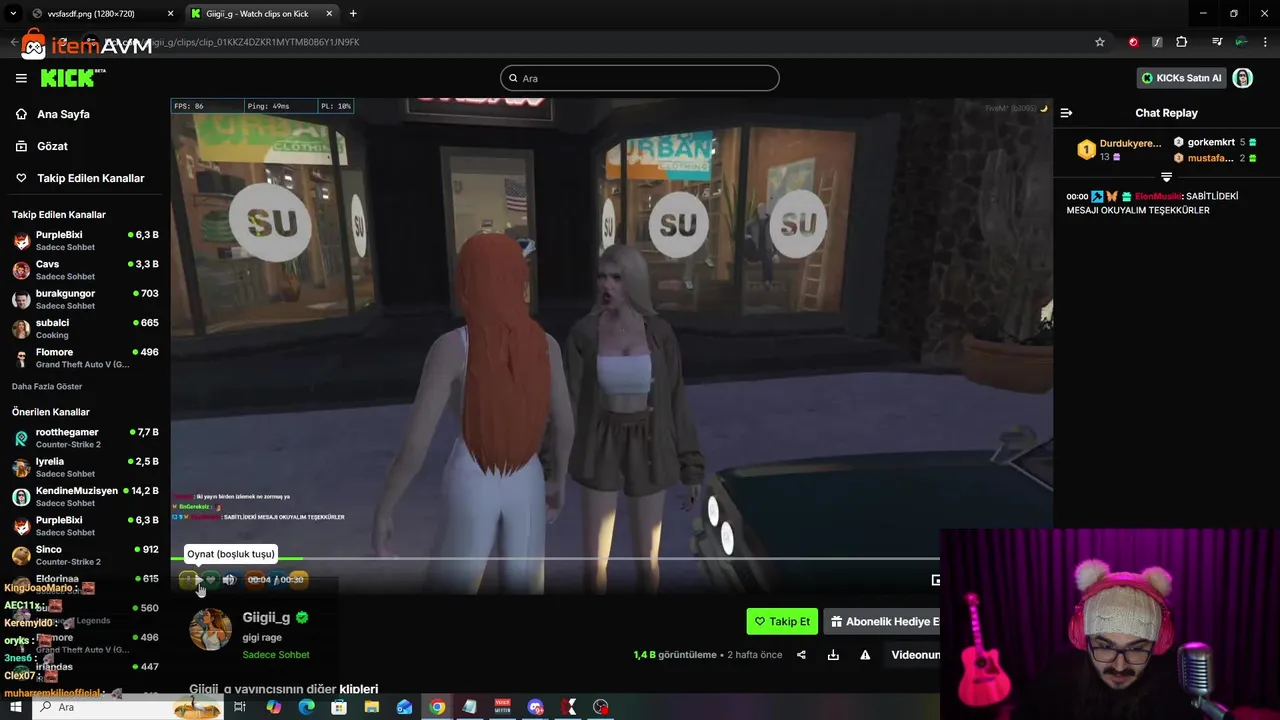Viewport: 1280px width, 720px height.
Task: Open Takip Edilen Kanallar in sidebar menu
Action: click(90, 178)
